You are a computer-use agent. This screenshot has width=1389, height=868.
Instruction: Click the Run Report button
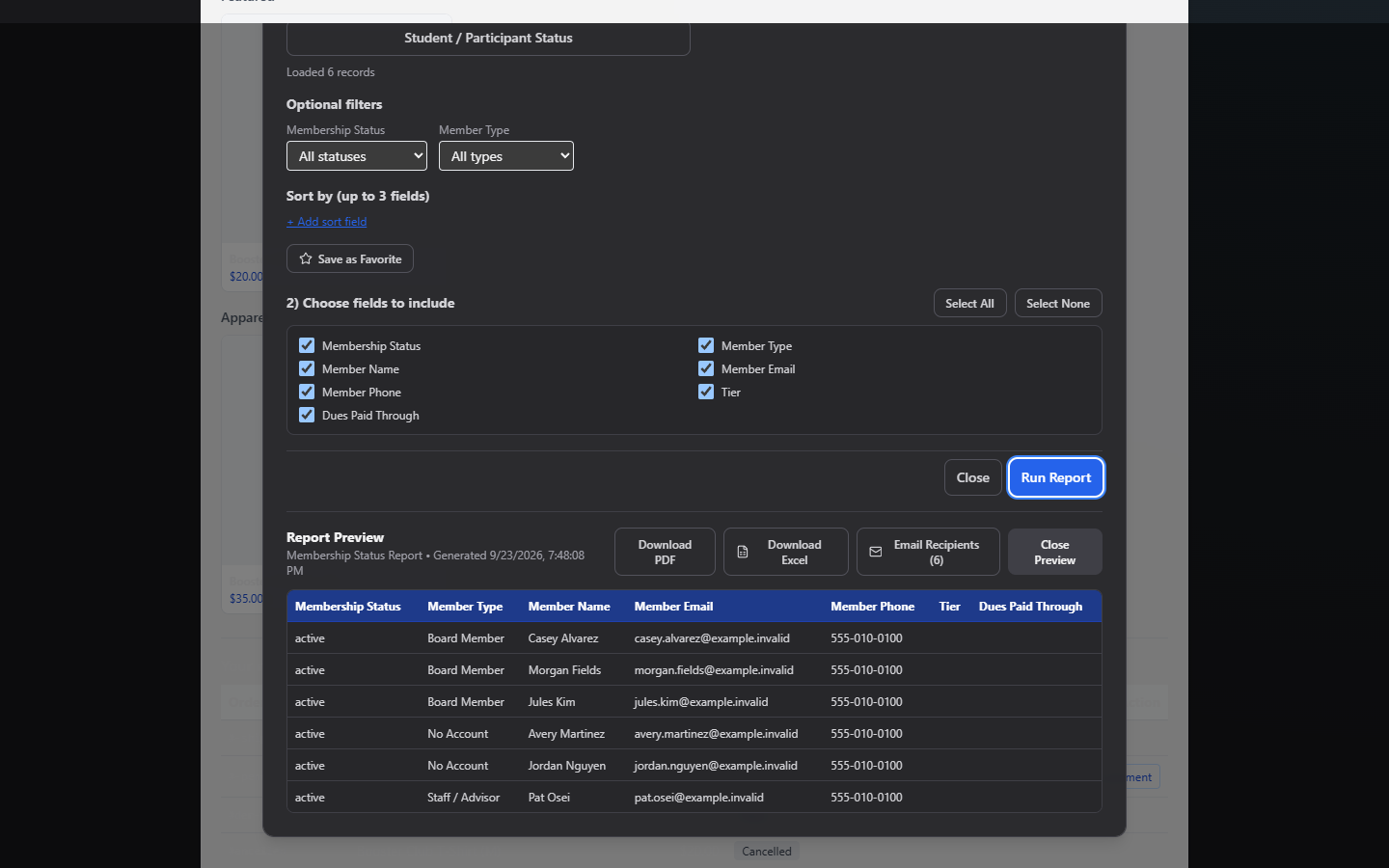point(1056,477)
